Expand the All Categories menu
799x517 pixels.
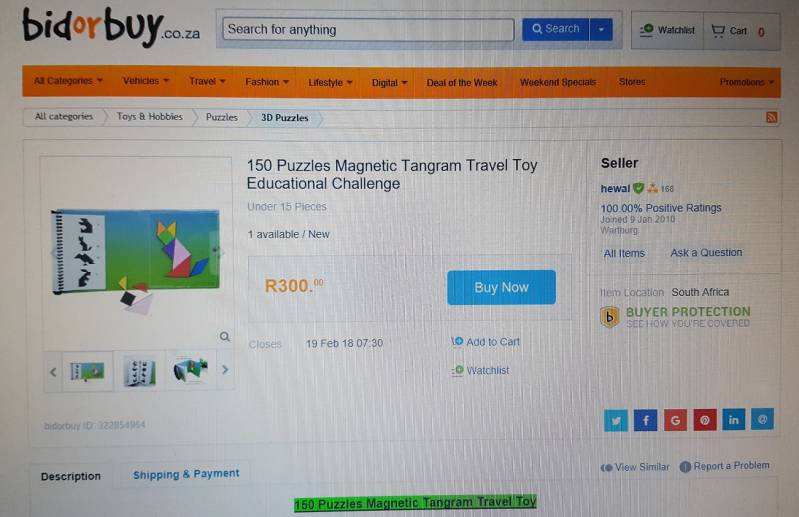point(68,80)
